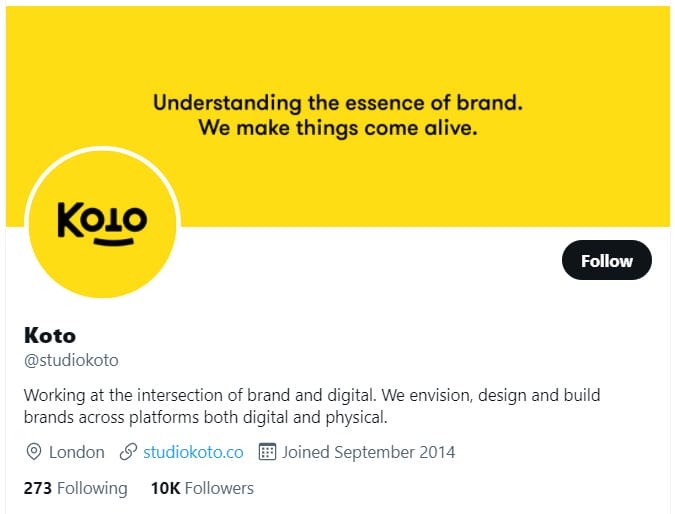Click the chain link icon before studiokoto.co
675x514 pixels.
128,452
